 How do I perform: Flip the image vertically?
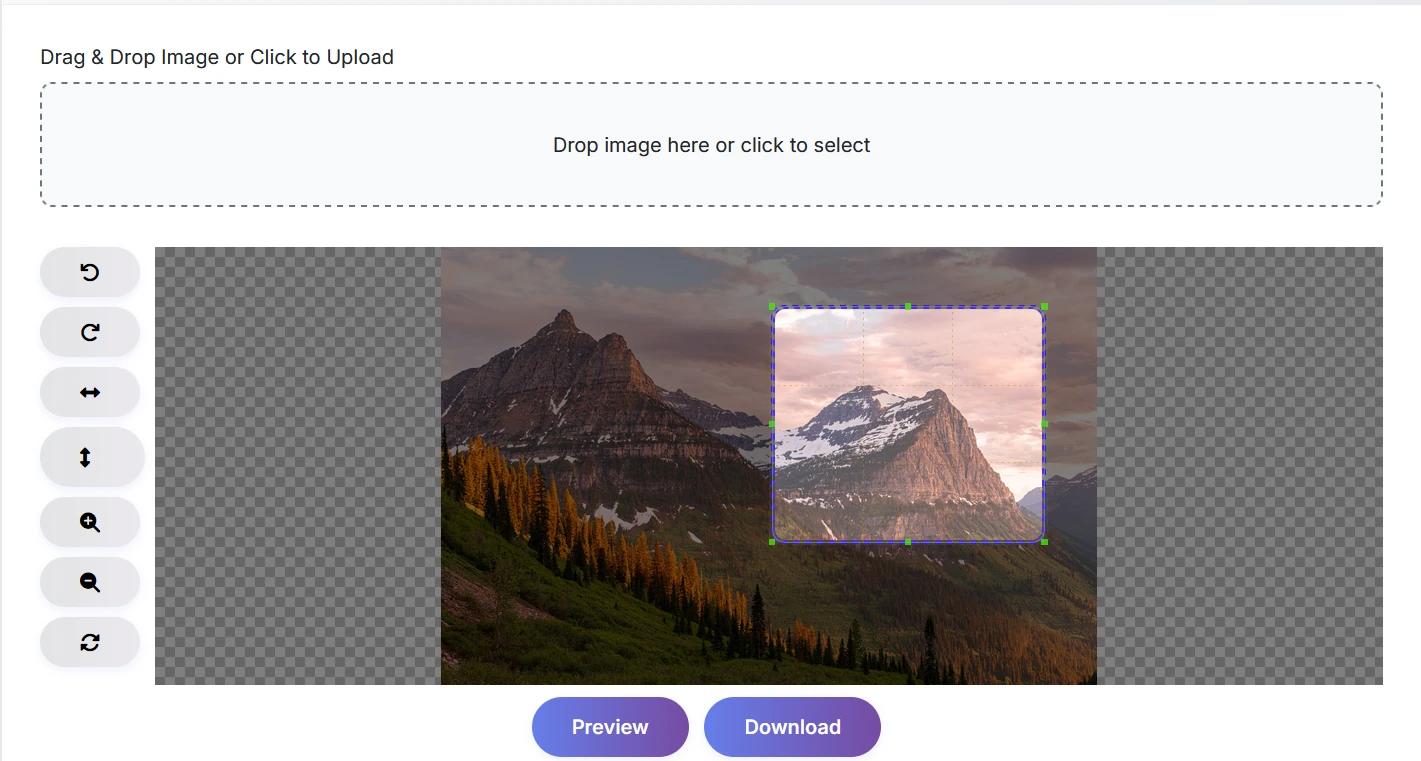point(91,456)
